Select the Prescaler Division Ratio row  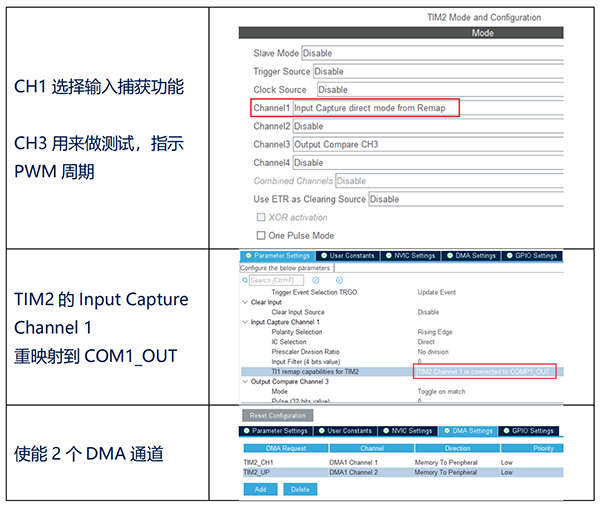tap(402, 352)
